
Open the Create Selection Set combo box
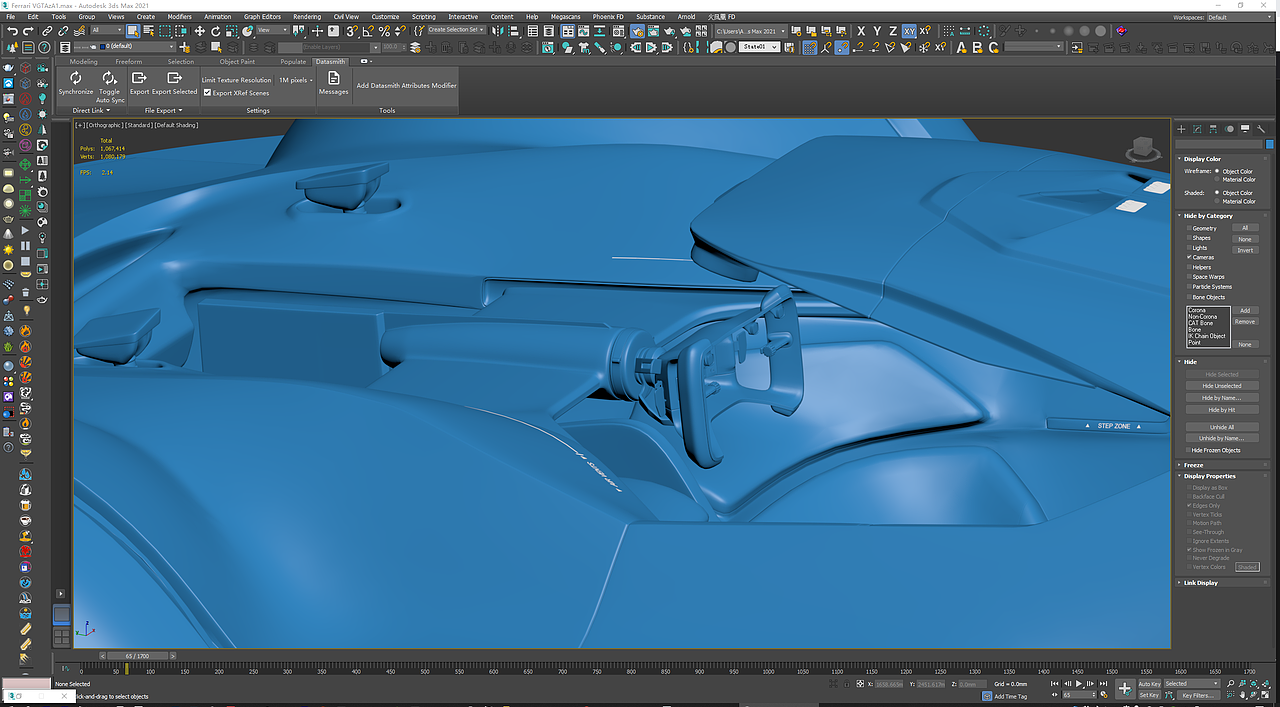[x=457, y=29]
